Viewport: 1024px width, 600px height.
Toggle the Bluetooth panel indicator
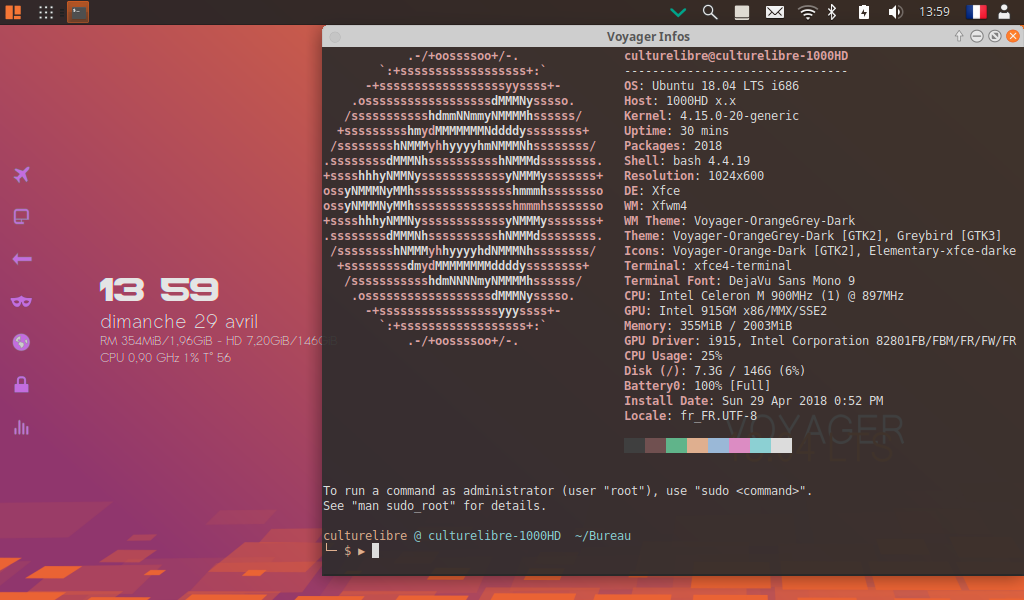pyautogui.click(x=831, y=12)
